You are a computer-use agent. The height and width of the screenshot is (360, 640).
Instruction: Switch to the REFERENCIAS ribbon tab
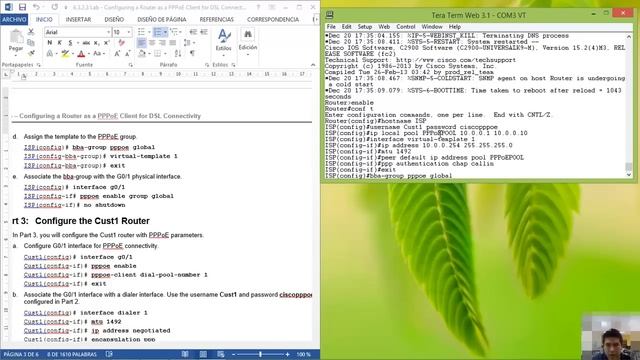(x=217, y=19)
